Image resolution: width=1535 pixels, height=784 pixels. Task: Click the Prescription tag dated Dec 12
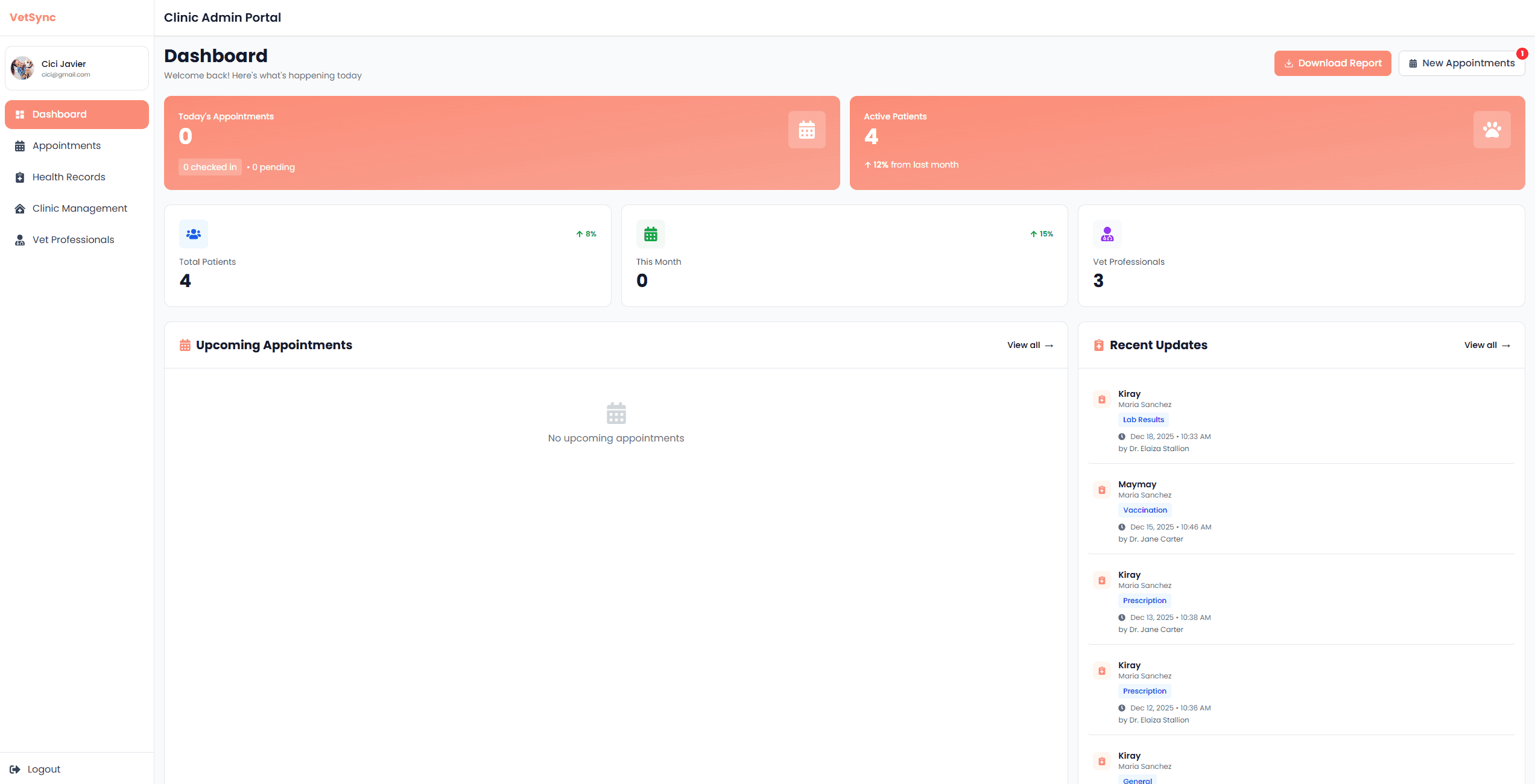[x=1145, y=691]
